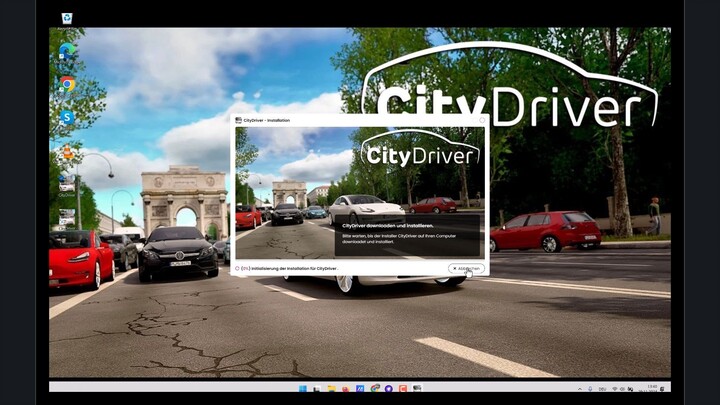Image resolution: width=720 pixels, height=405 pixels.
Task: Click the 'CityDriver downloaden und installieren' heading
Action: tap(384, 226)
